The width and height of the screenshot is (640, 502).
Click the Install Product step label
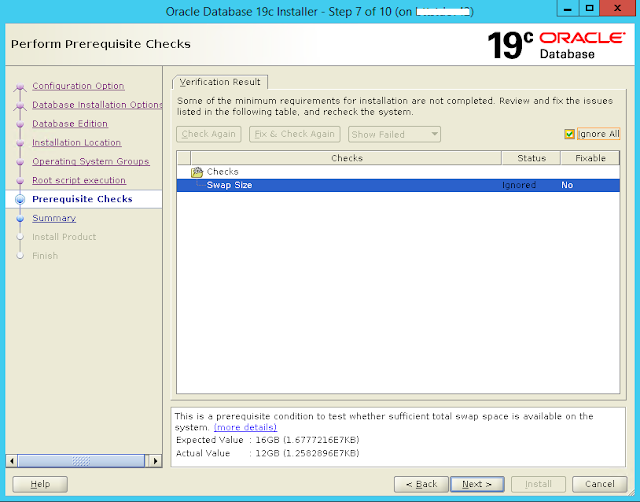[x=64, y=237]
